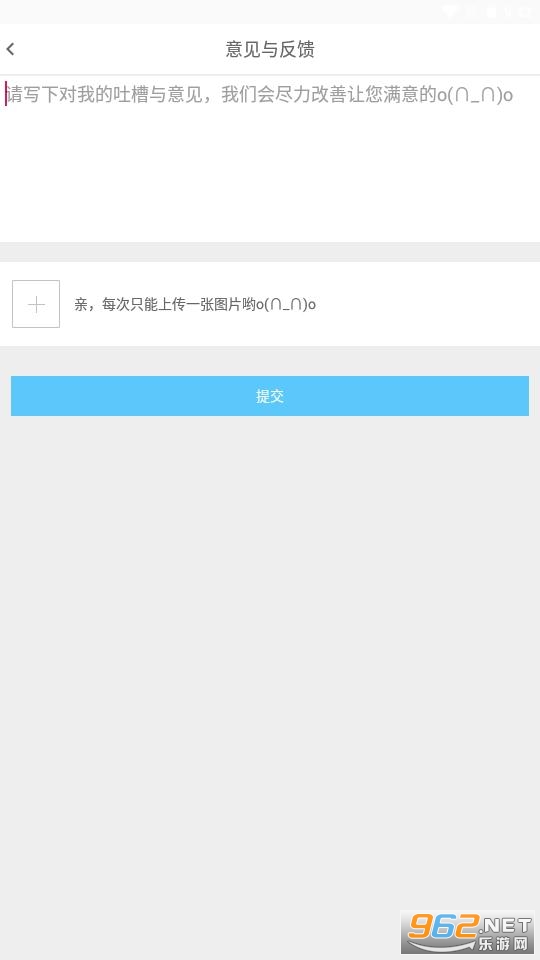Image resolution: width=540 pixels, height=960 pixels.
Task: Open image picker via the square upload box
Action: (36, 304)
